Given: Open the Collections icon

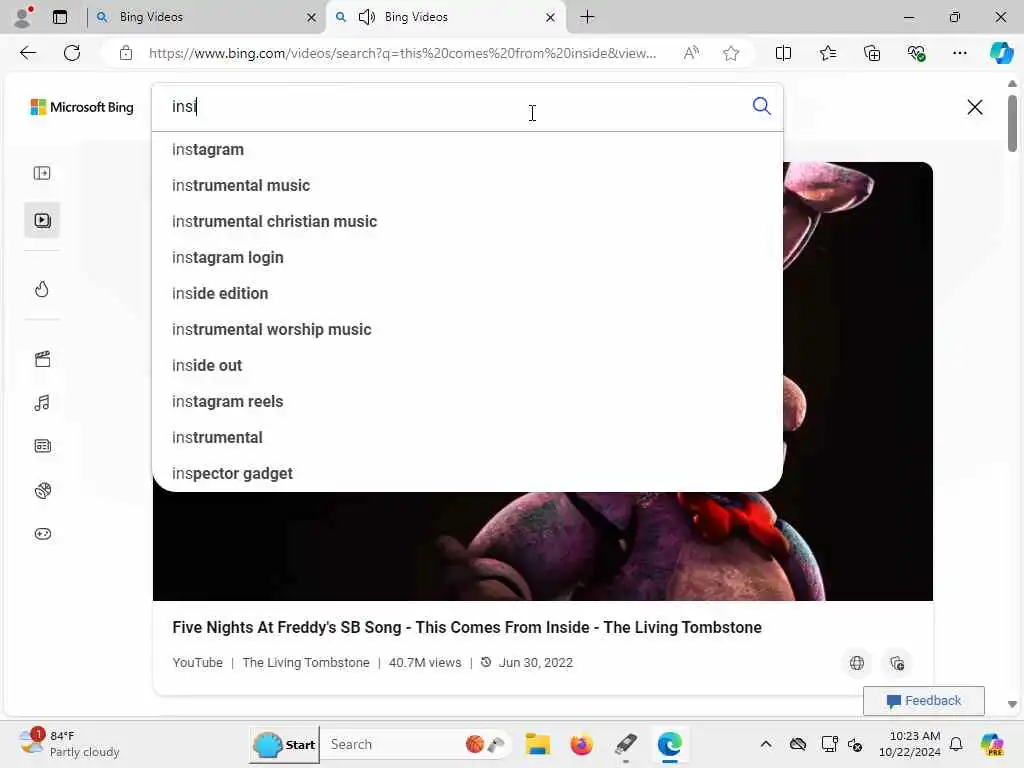Looking at the screenshot, I should [x=872, y=53].
